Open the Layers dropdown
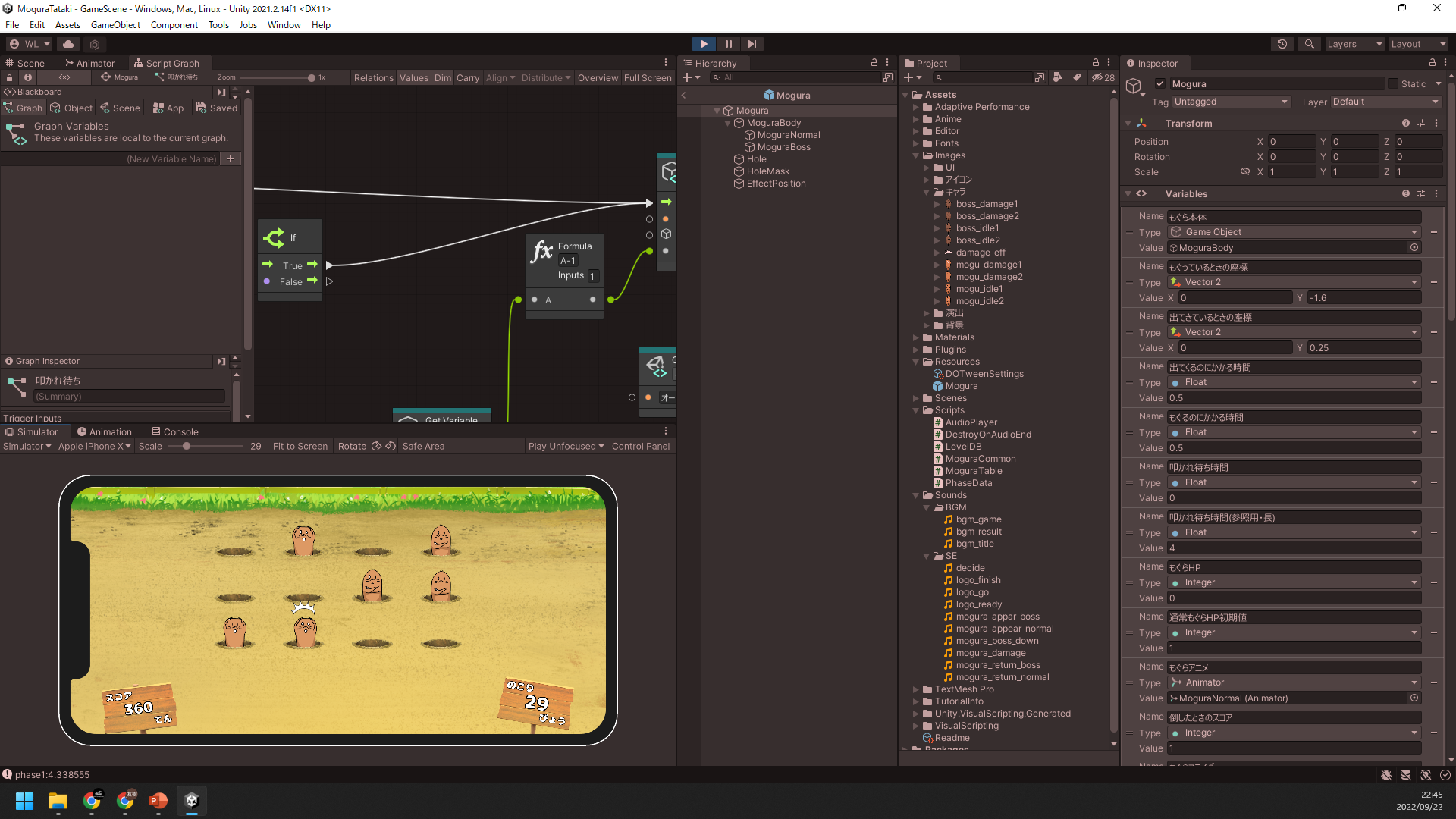Viewport: 1456px width, 819px height. (1354, 44)
